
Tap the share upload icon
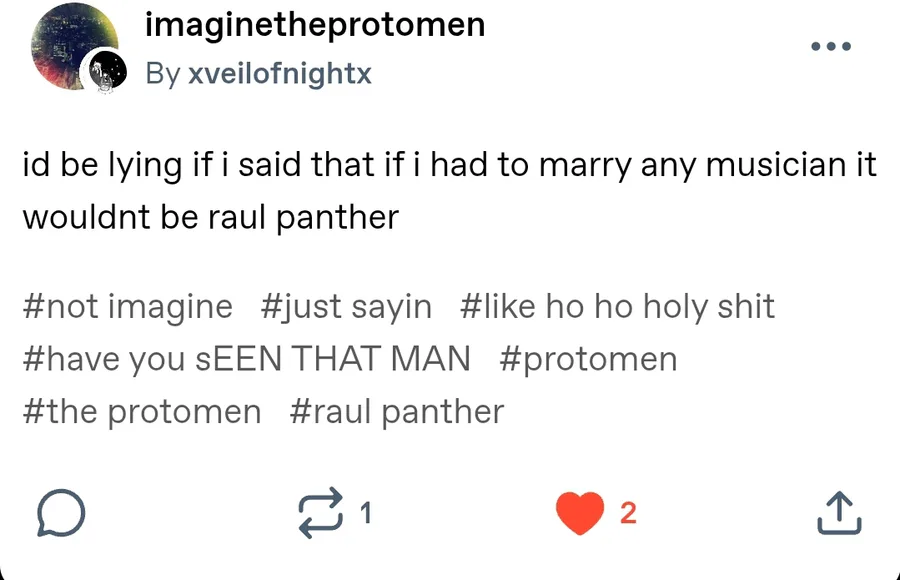pos(839,514)
